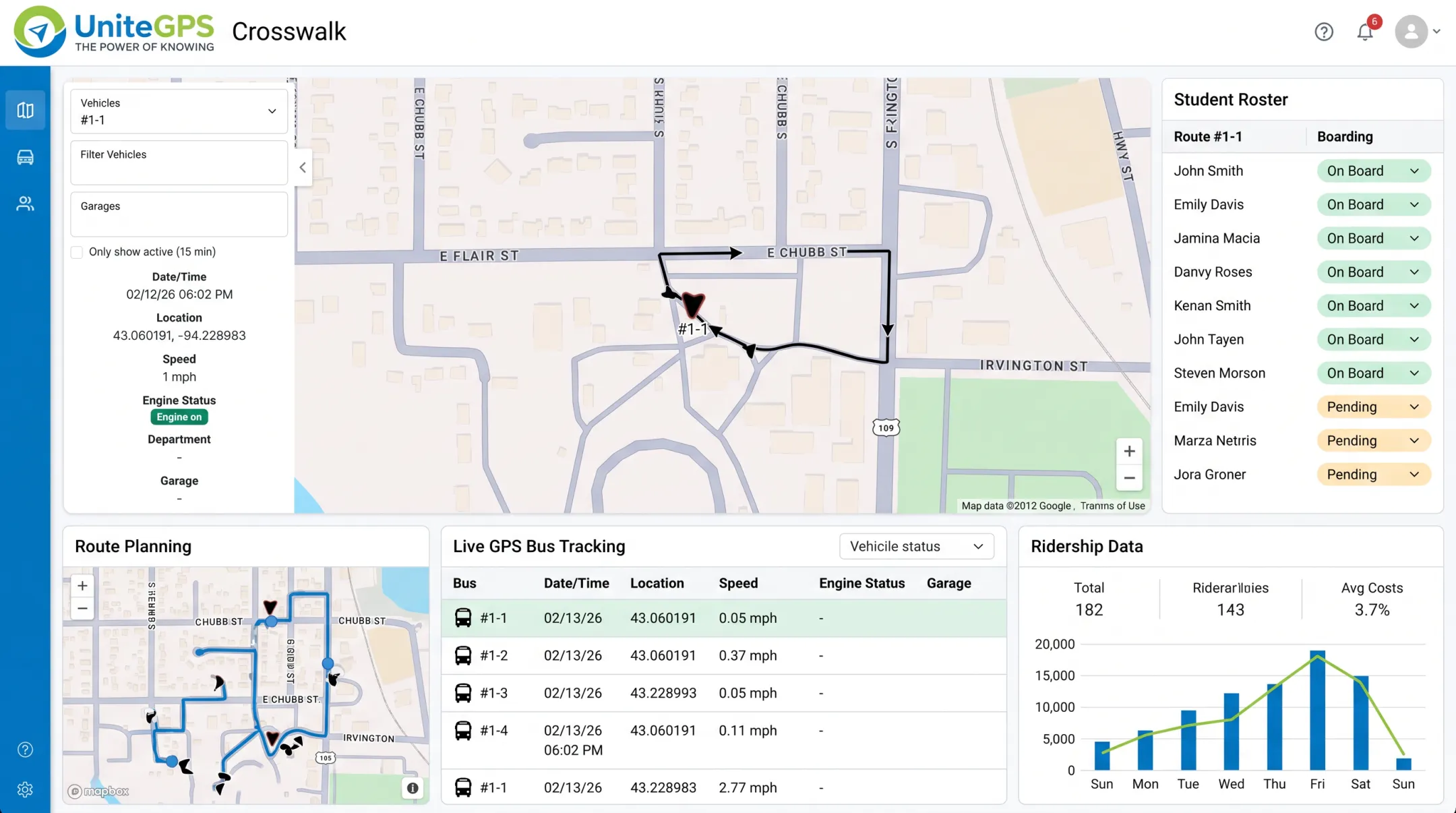Sort by Speed column header
Screen dimensions: 1456x813
click(738, 583)
